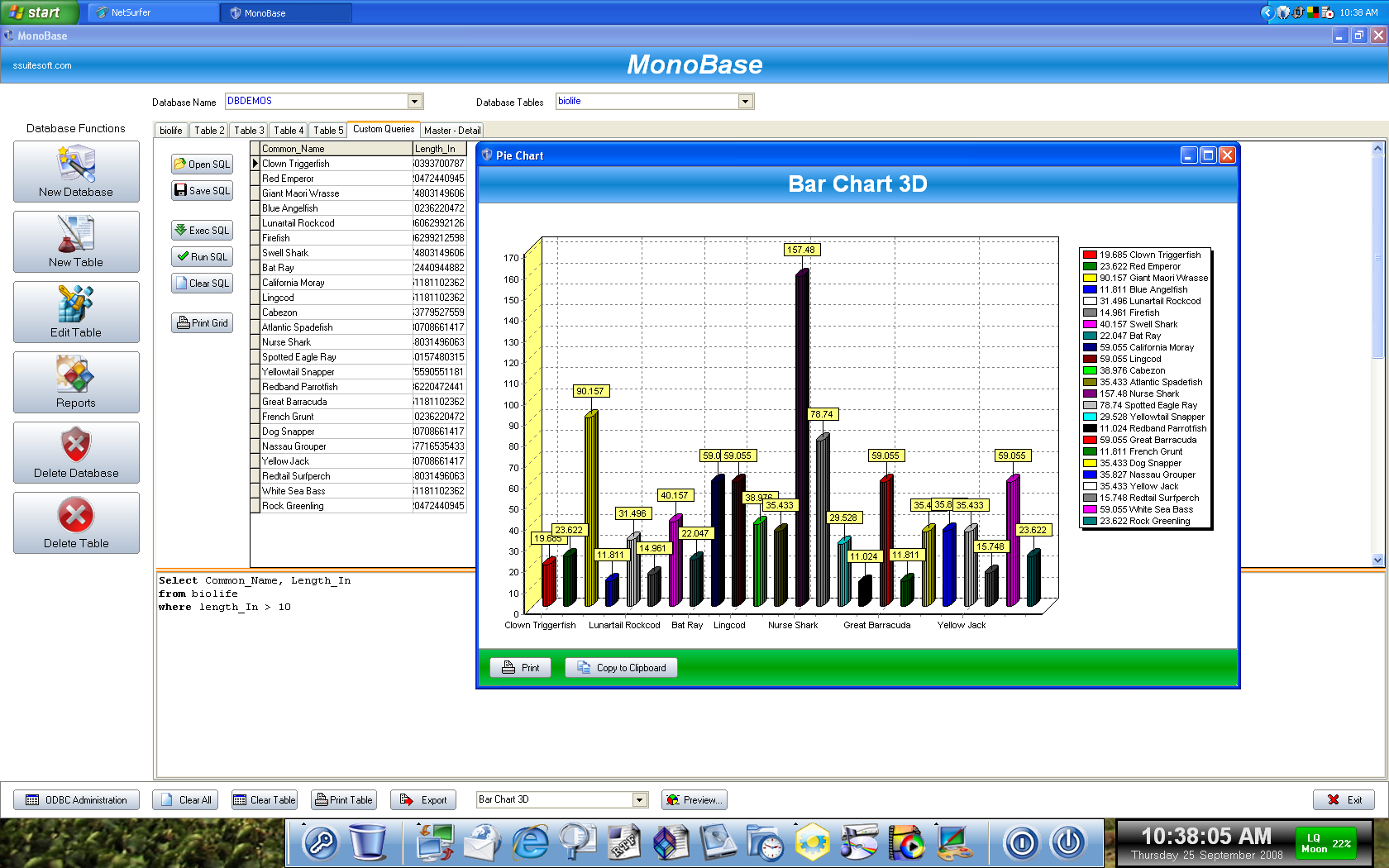This screenshot has width=1389, height=868.
Task: Click the 78.74 bar value label
Action: (822, 414)
